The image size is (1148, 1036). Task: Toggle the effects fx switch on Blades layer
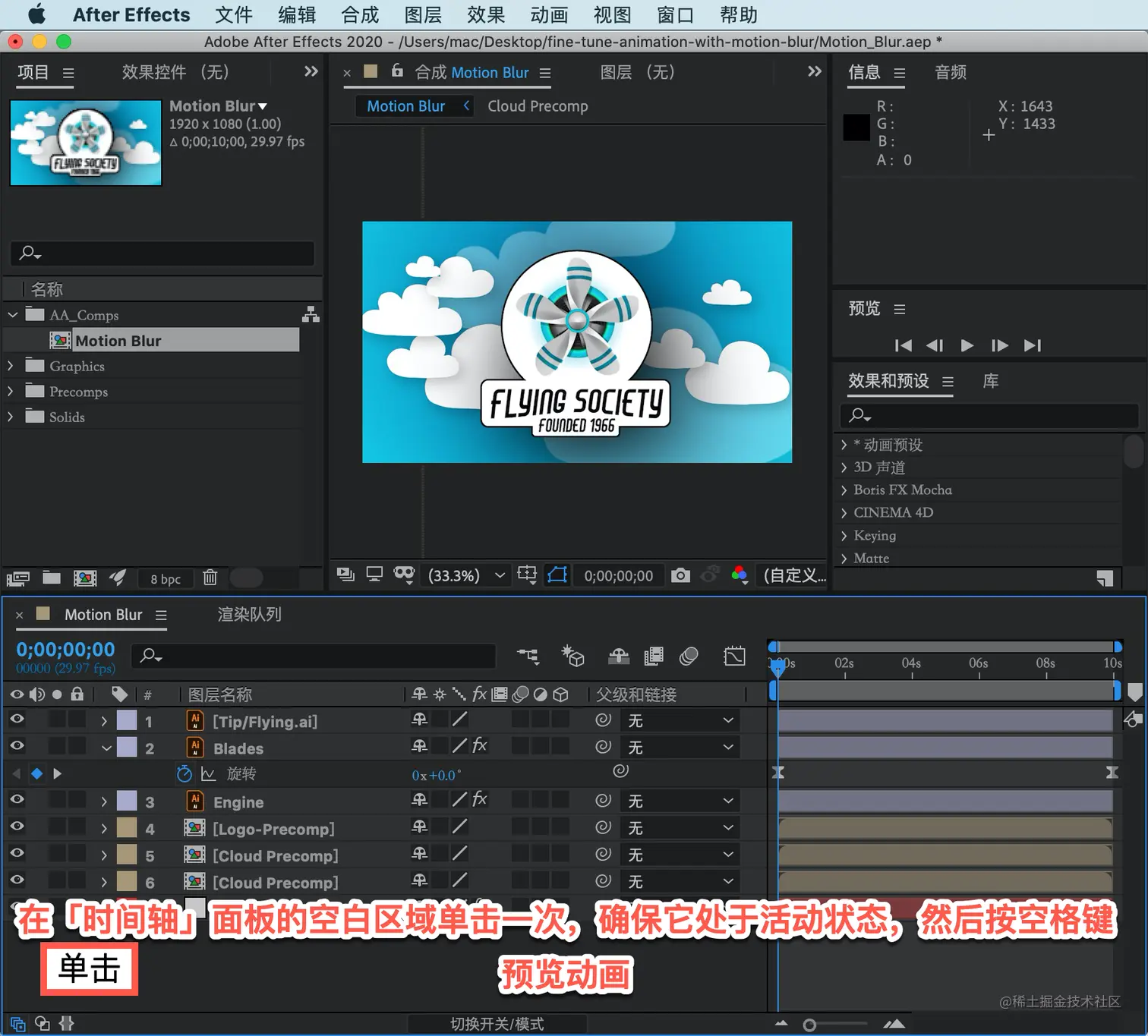point(480,745)
